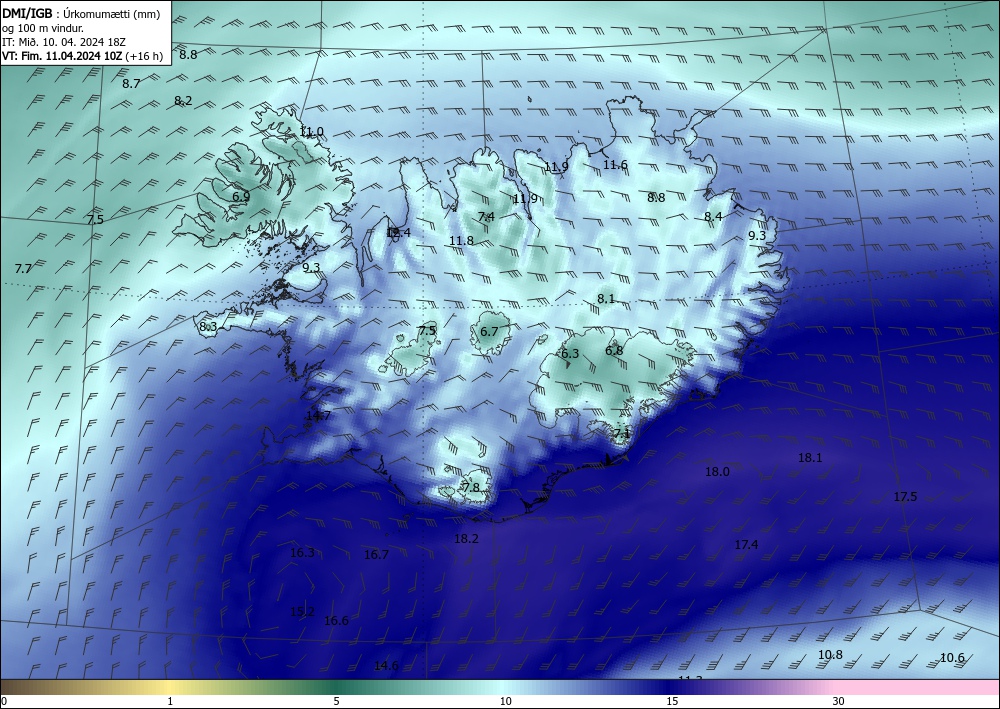Click the 7.4 value in north Iceland
This screenshot has width=1000, height=709.
pyautogui.click(x=486, y=217)
